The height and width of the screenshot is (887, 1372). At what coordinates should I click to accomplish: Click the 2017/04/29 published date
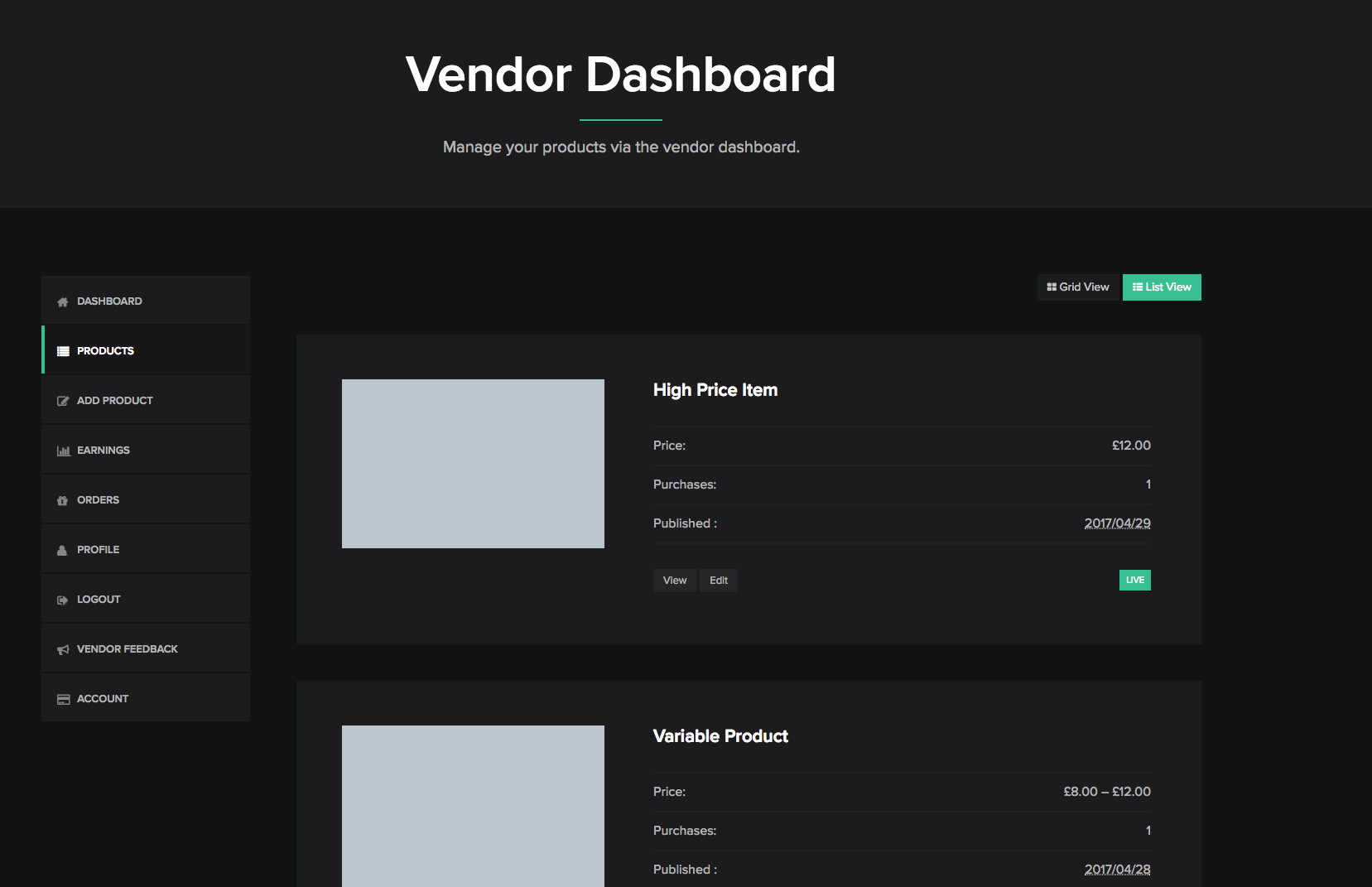click(x=1117, y=523)
